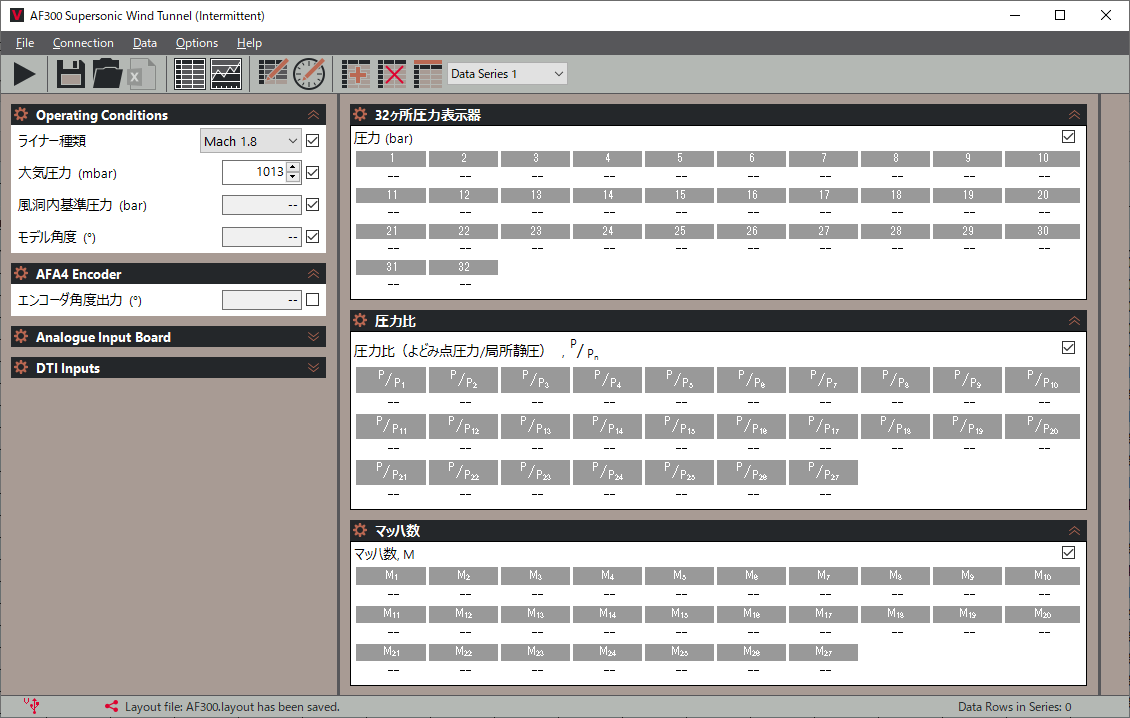Image resolution: width=1130 pixels, height=718 pixels.
Task: Expand the Analogue Input Board panel
Action: [313, 337]
